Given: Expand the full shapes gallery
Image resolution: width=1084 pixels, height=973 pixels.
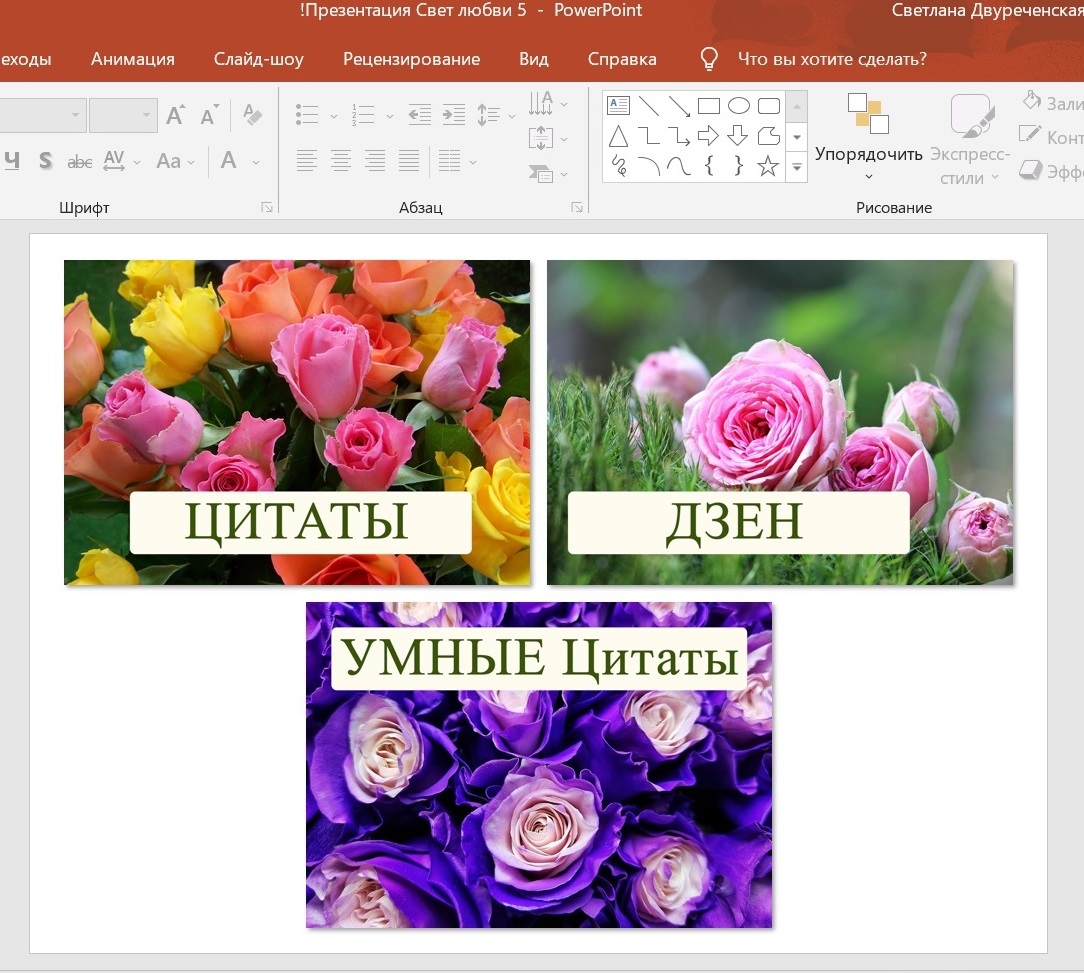Looking at the screenshot, I should [796, 167].
